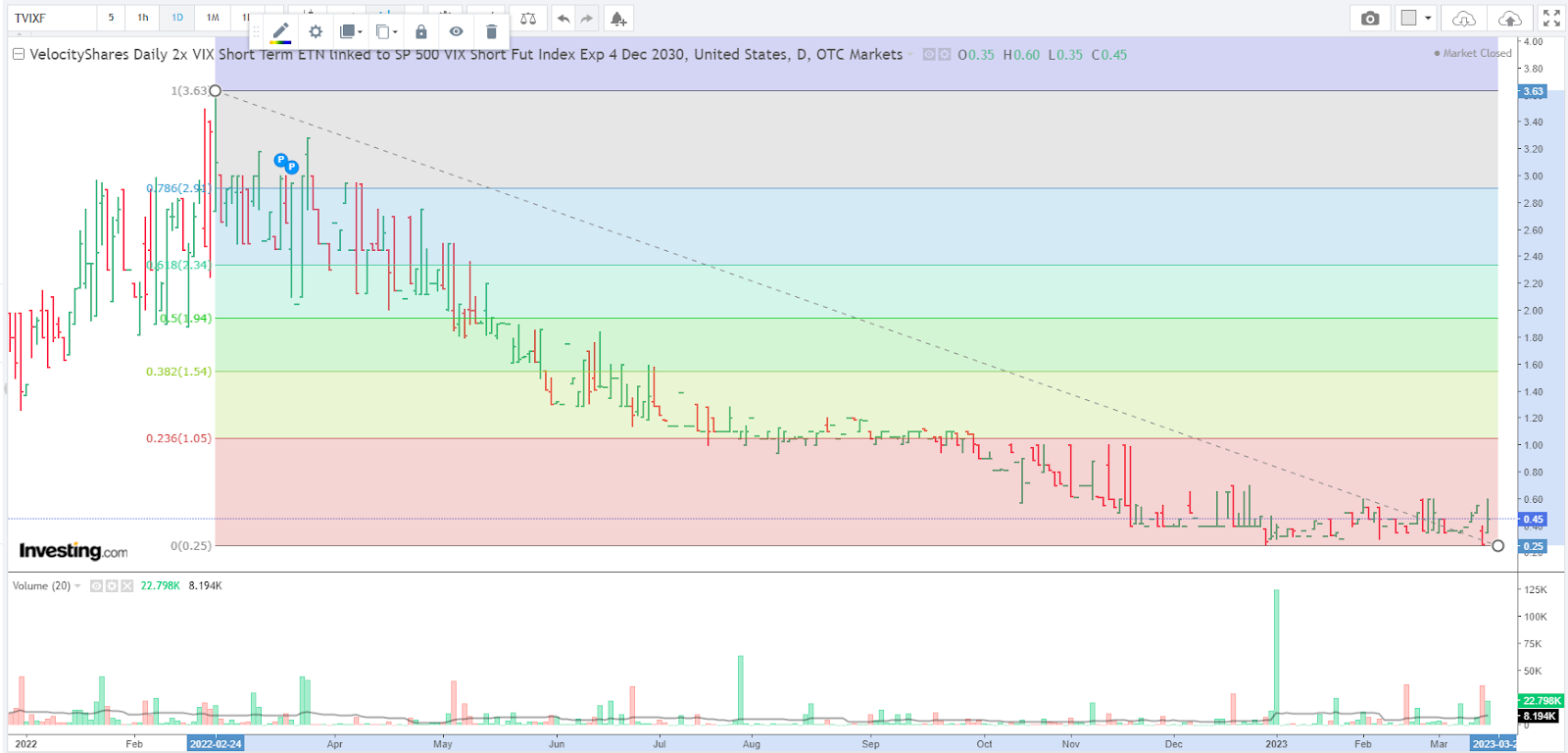Click the 0.45 current price label
Viewport: 1568px width, 753px height.
[1533, 520]
